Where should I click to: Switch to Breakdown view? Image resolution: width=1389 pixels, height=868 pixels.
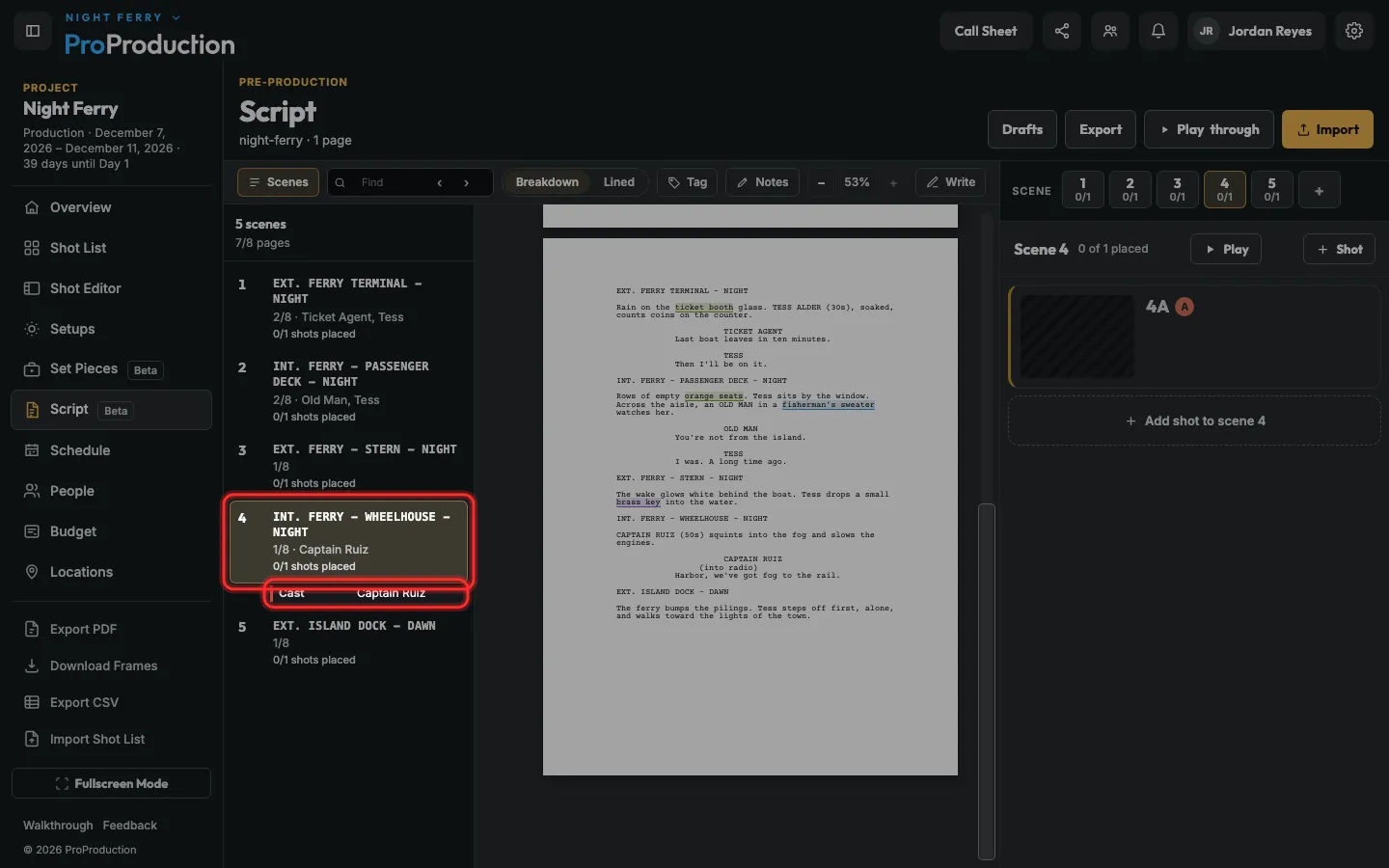coord(547,182)
